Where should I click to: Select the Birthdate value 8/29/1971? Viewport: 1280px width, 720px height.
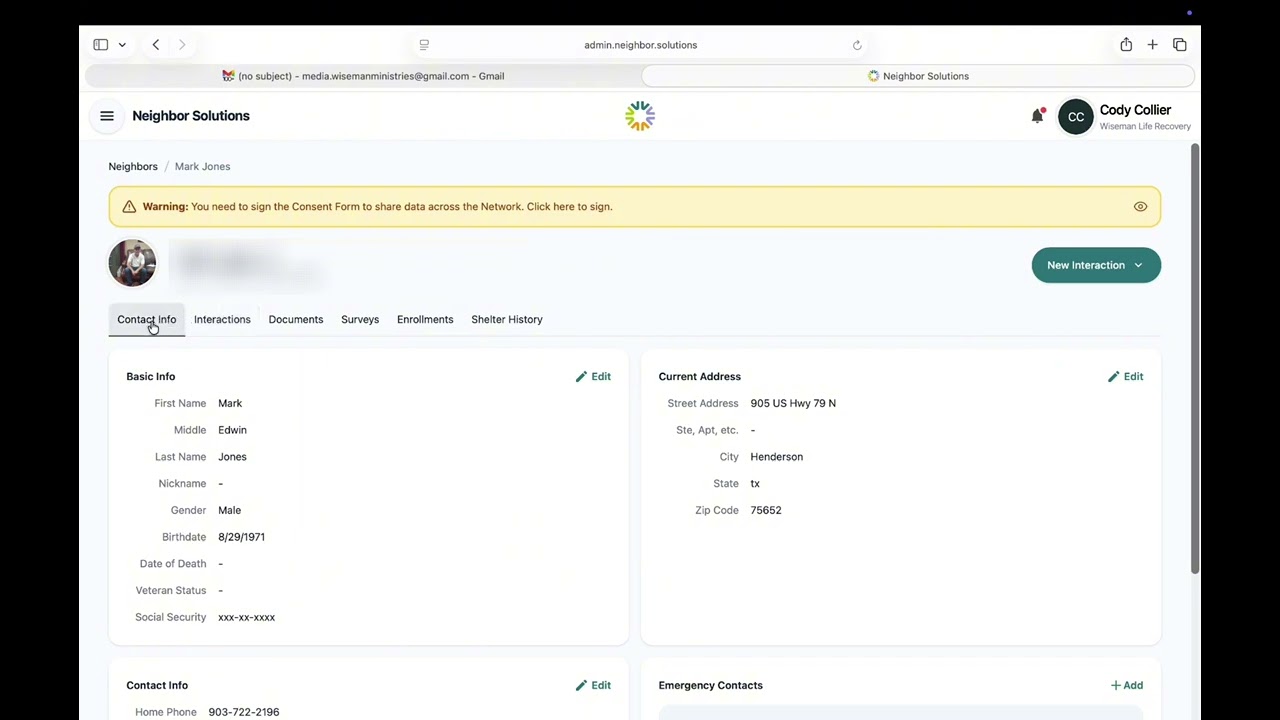point(241,537)
